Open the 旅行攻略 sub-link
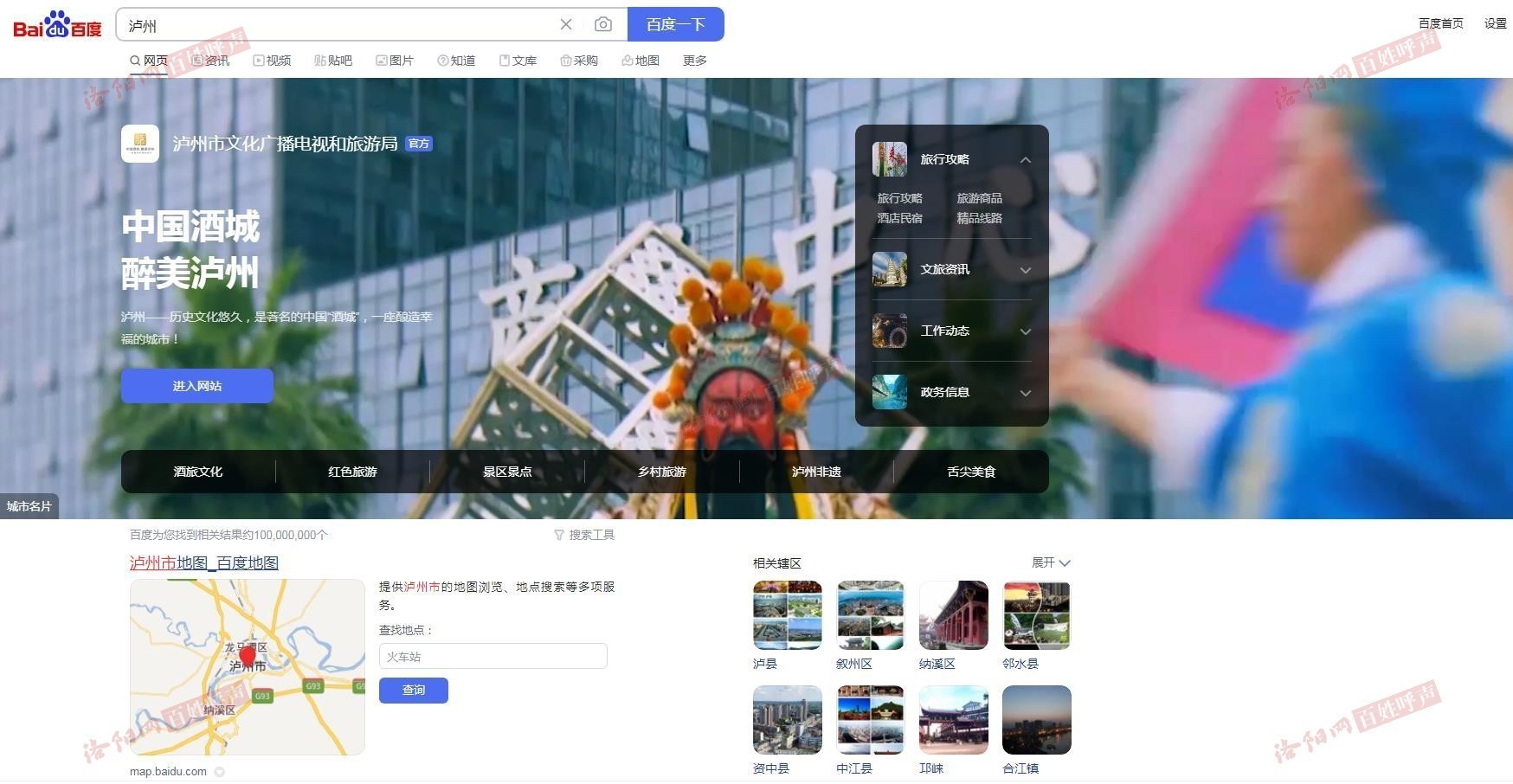 pos(899,198)
